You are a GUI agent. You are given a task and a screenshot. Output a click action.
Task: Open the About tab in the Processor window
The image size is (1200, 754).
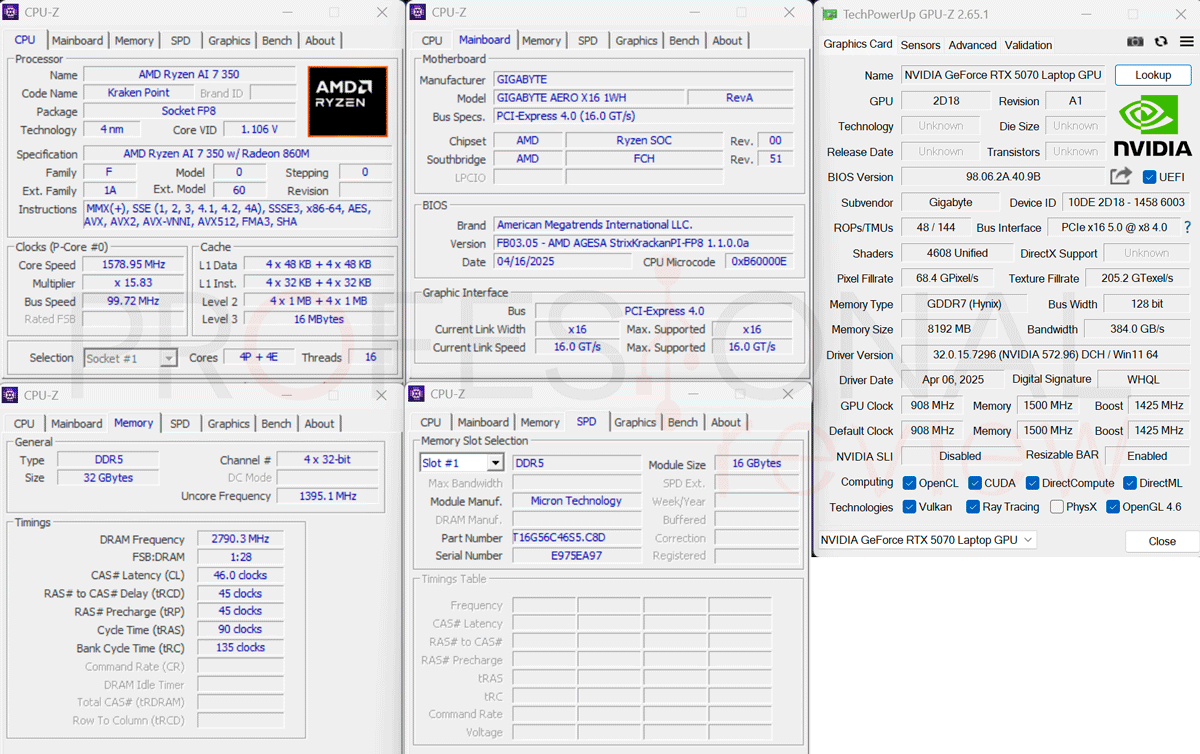point(320,41)
